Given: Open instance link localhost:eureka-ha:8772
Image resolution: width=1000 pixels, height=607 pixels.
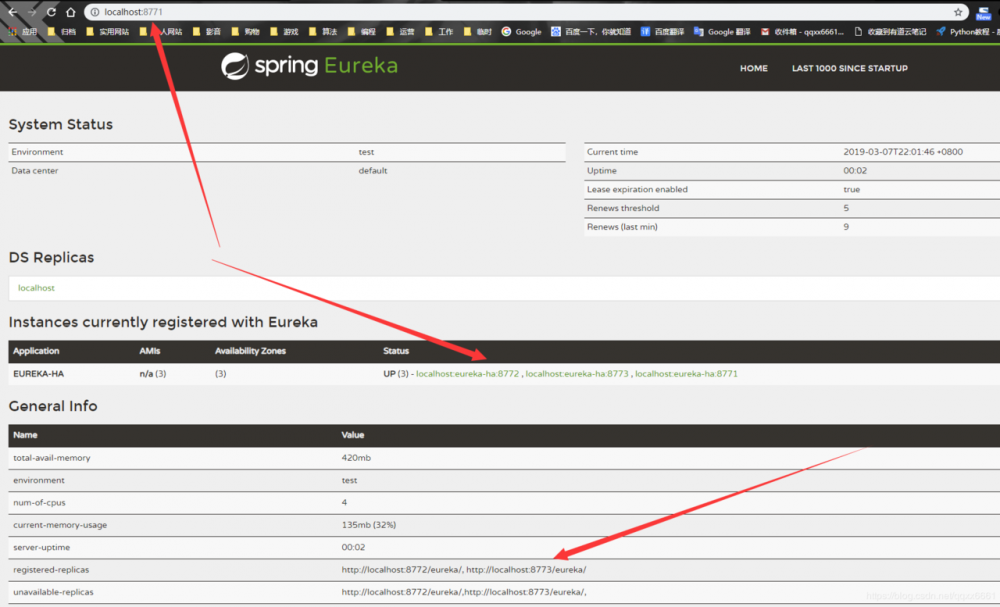Looking at the screenshot, I should (467, 374).
